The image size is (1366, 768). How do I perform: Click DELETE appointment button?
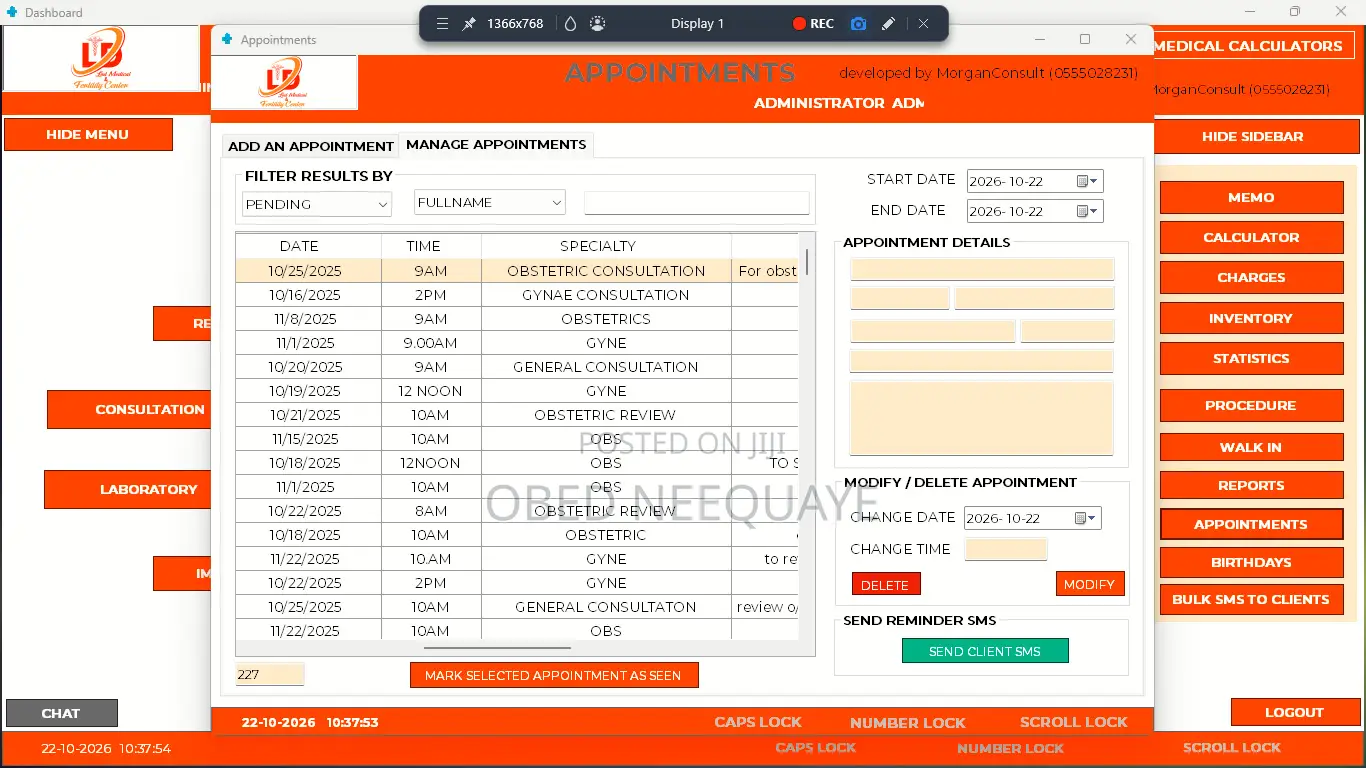pyautogui.click(x=886, y=584)
